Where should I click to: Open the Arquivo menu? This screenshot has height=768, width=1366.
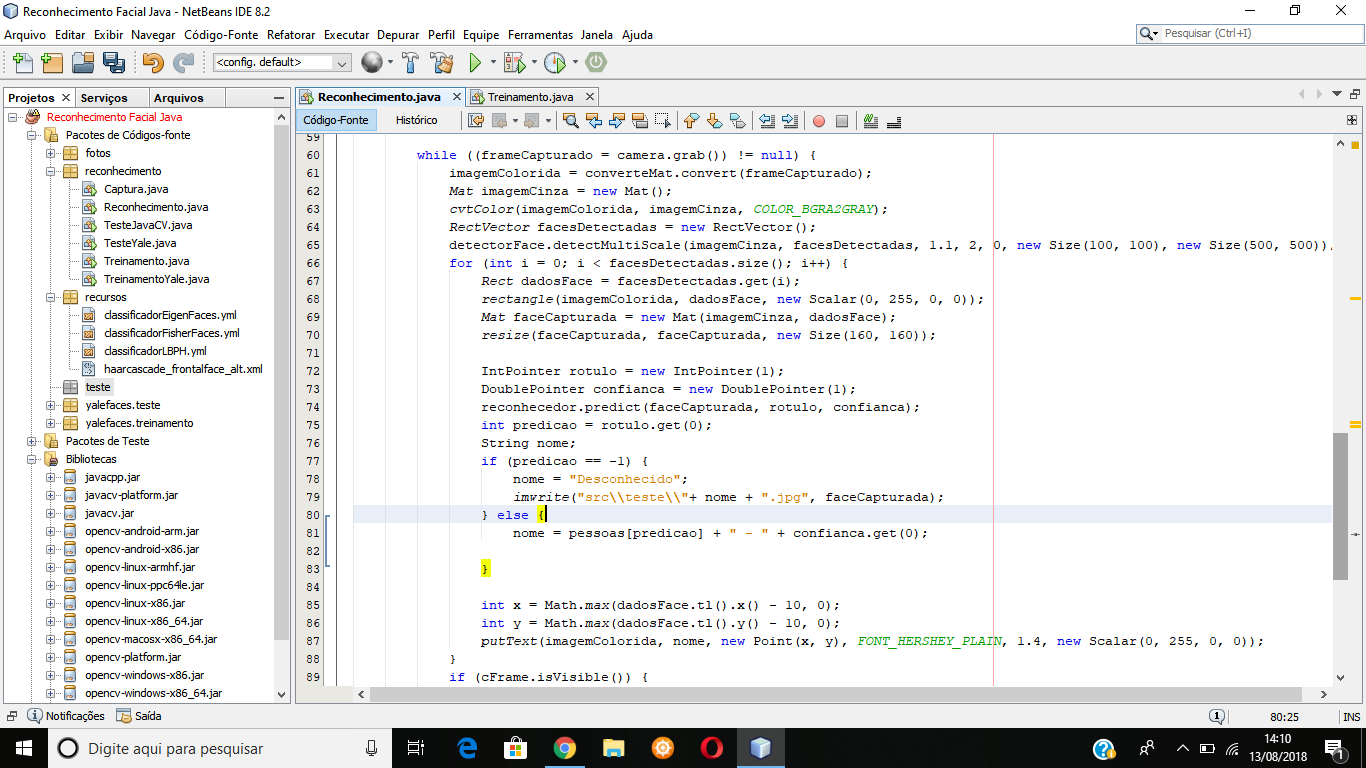click(25, 34)
